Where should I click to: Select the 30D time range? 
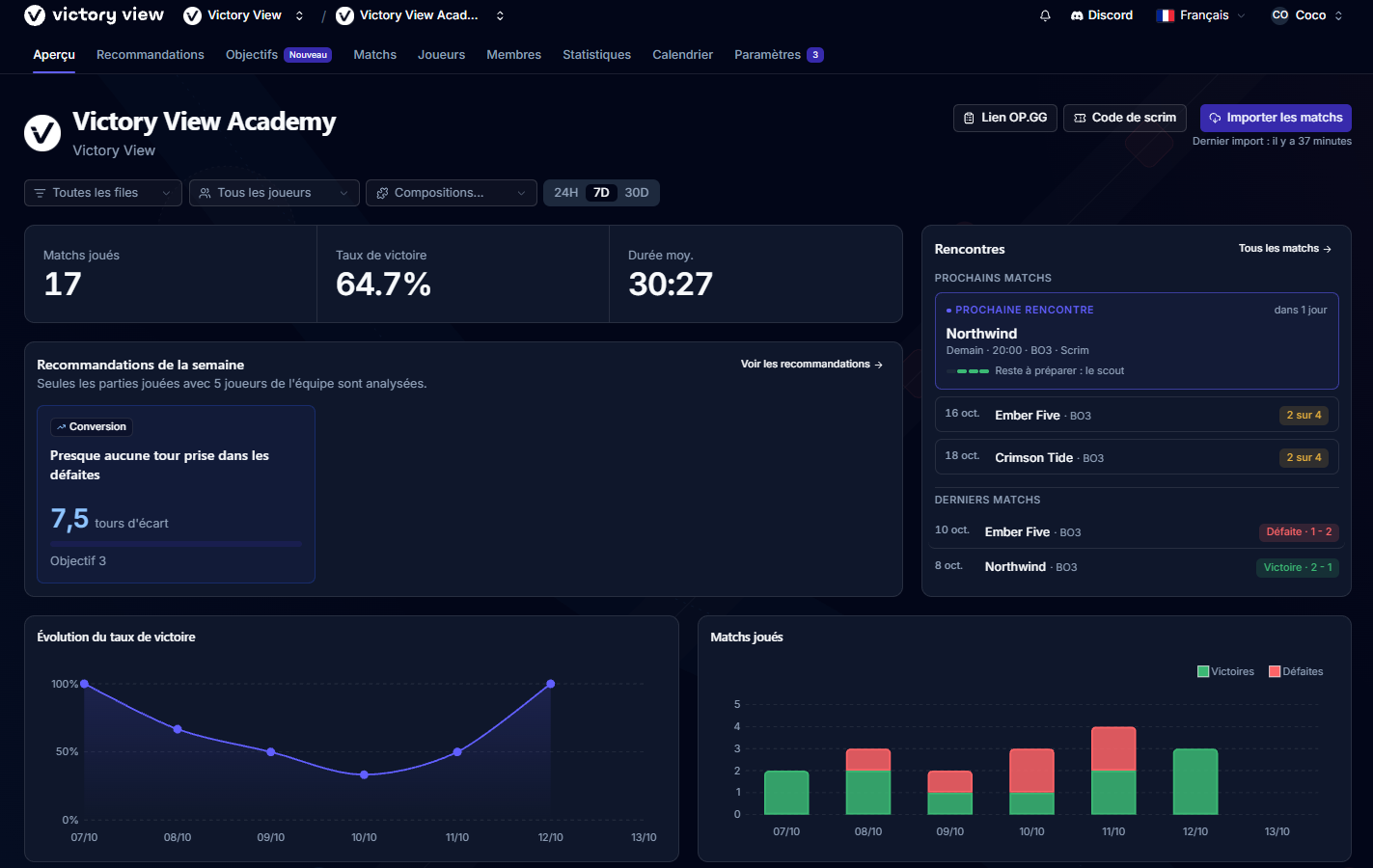637,193
